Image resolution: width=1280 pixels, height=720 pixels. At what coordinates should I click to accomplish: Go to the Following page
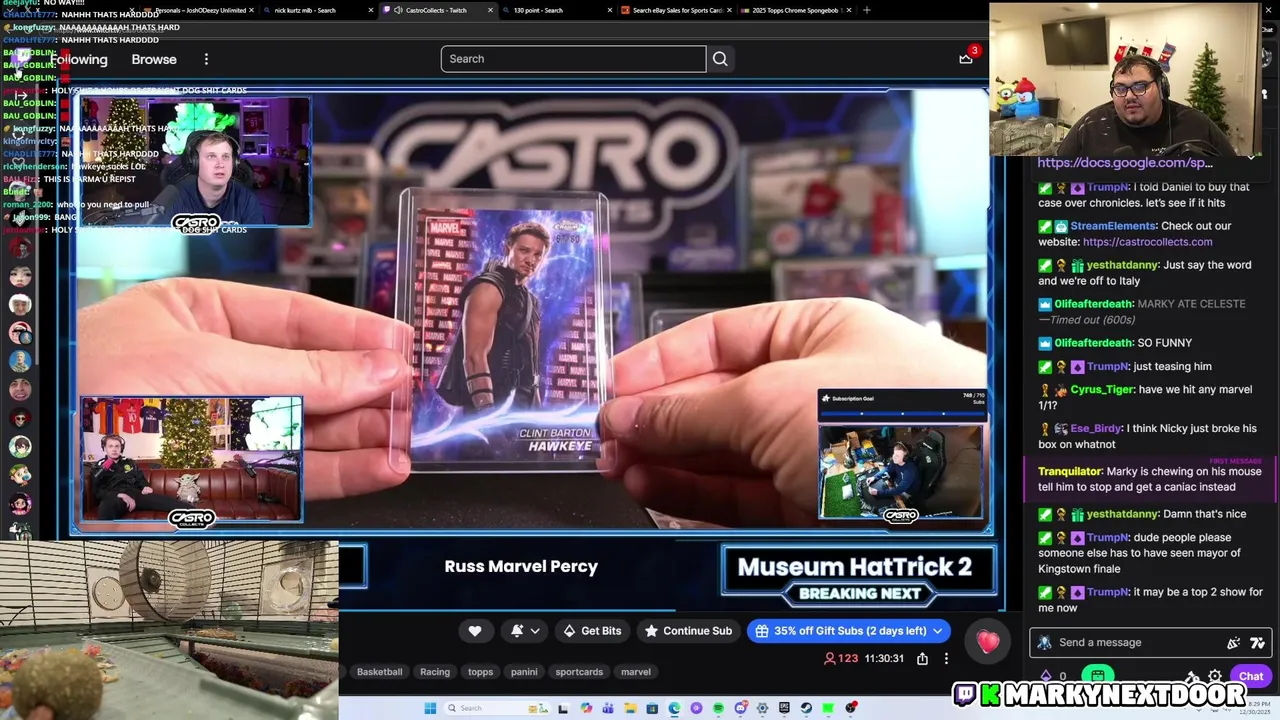79,59
